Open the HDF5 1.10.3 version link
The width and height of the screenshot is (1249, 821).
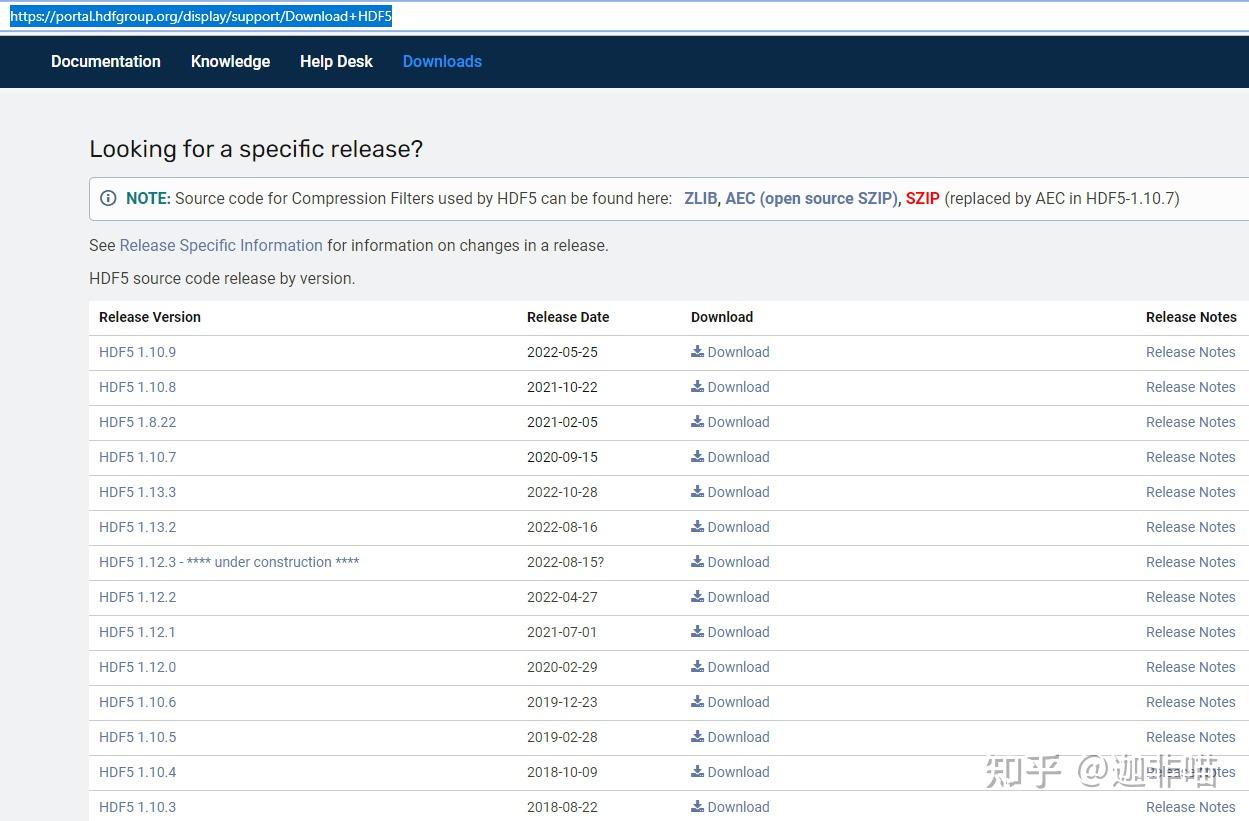[137, 807]
